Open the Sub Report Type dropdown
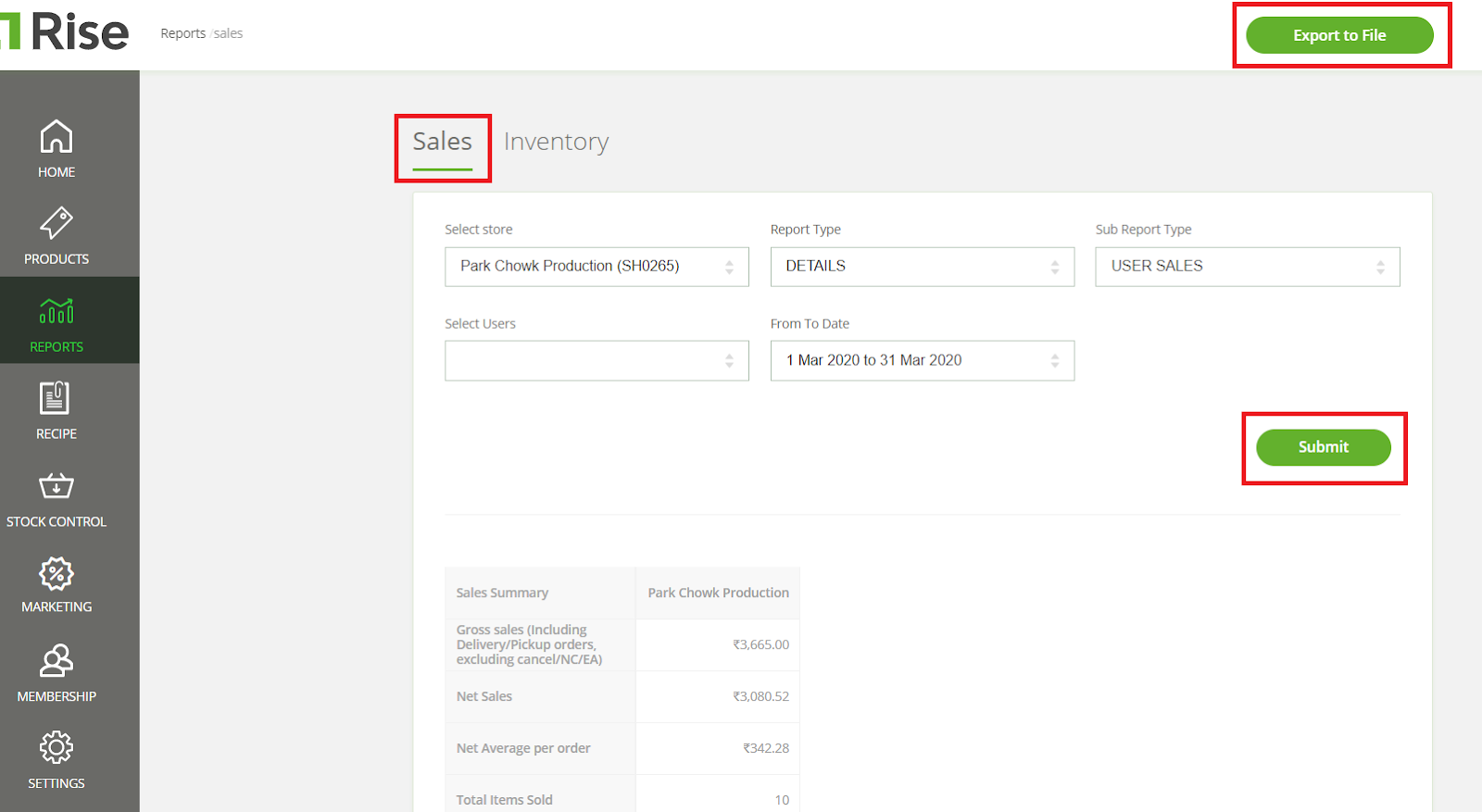Screen dimensions: 1482x812 click(x=1248, y=267)
